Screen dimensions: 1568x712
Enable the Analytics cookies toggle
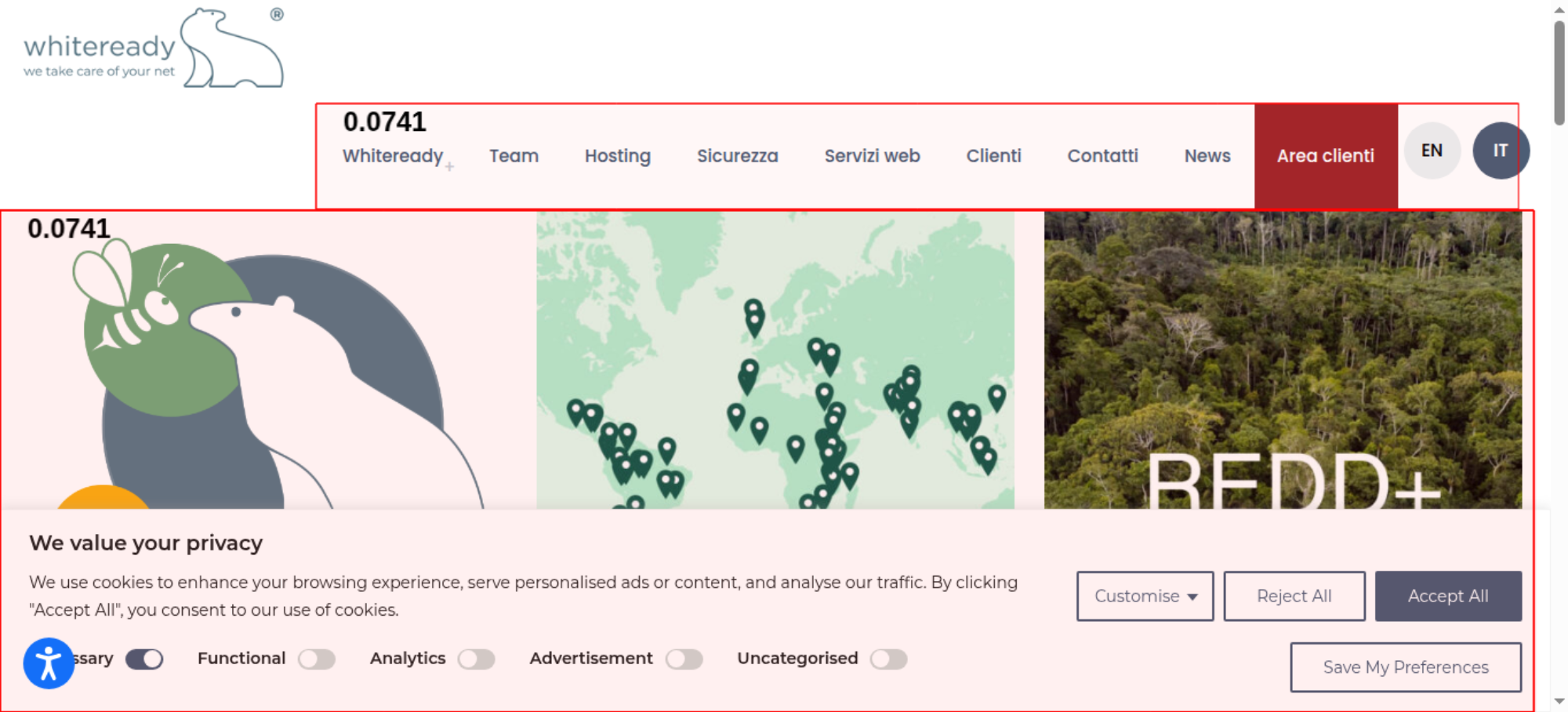pos(477,659)
